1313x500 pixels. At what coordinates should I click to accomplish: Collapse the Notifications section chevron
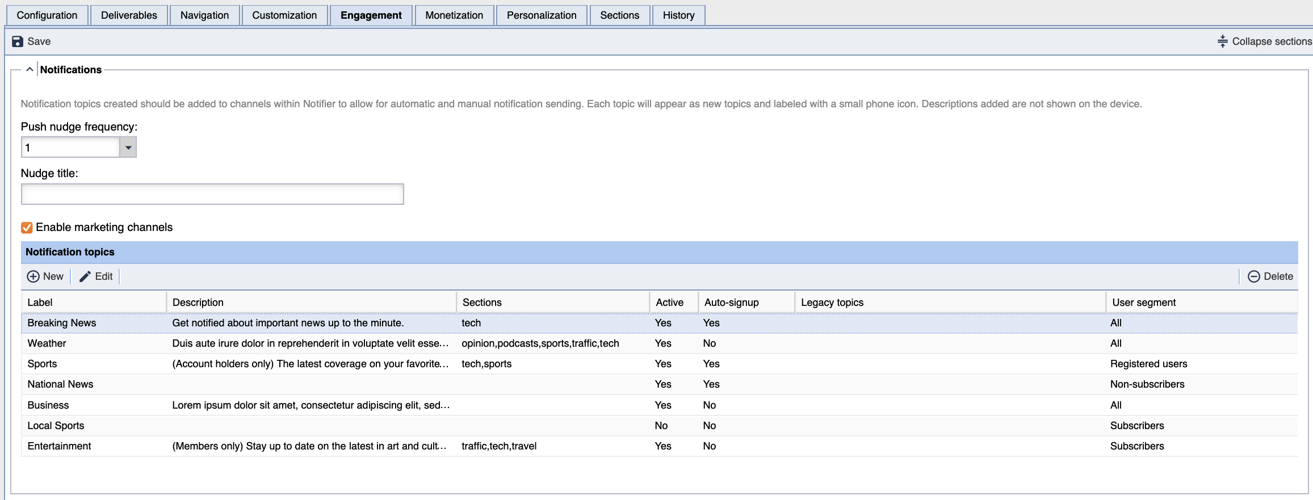pyautogui.click(x=29, y=70)
